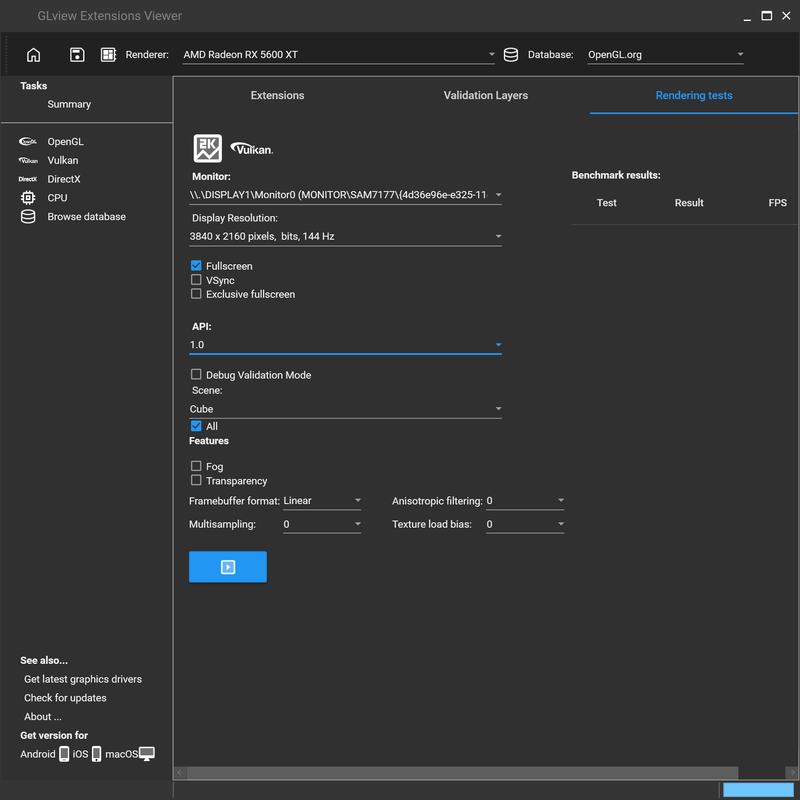
Task: Switch to the Extensions tab
Action: tap(278, 95)
